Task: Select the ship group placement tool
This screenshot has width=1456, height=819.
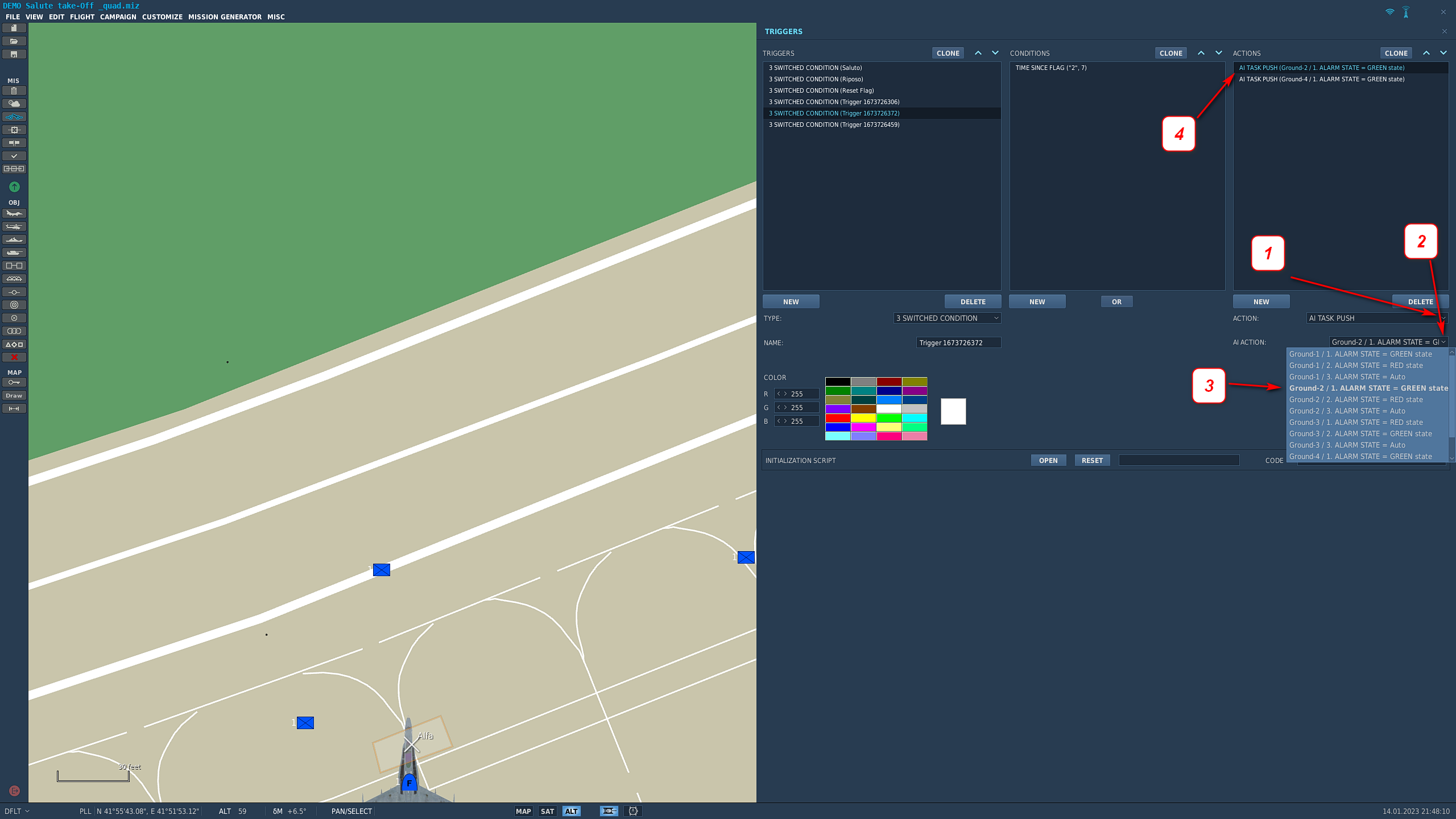Action: coord(14,240)
